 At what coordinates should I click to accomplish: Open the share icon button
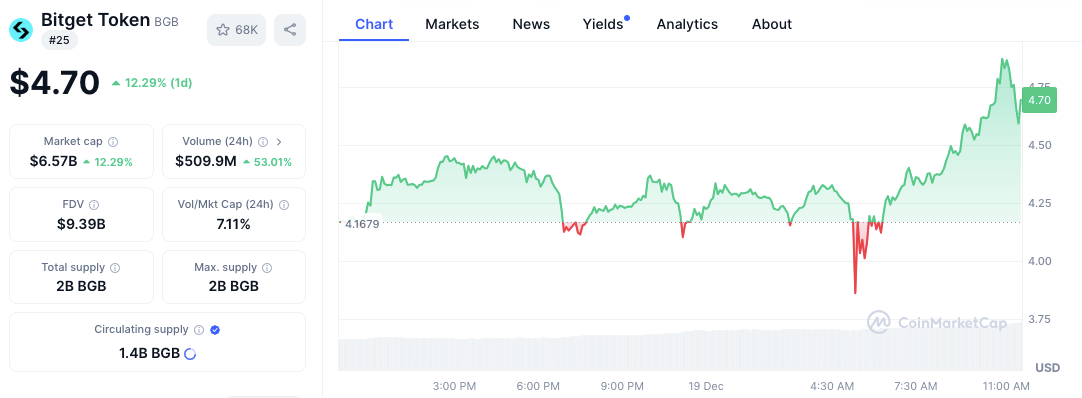point(290,30)
